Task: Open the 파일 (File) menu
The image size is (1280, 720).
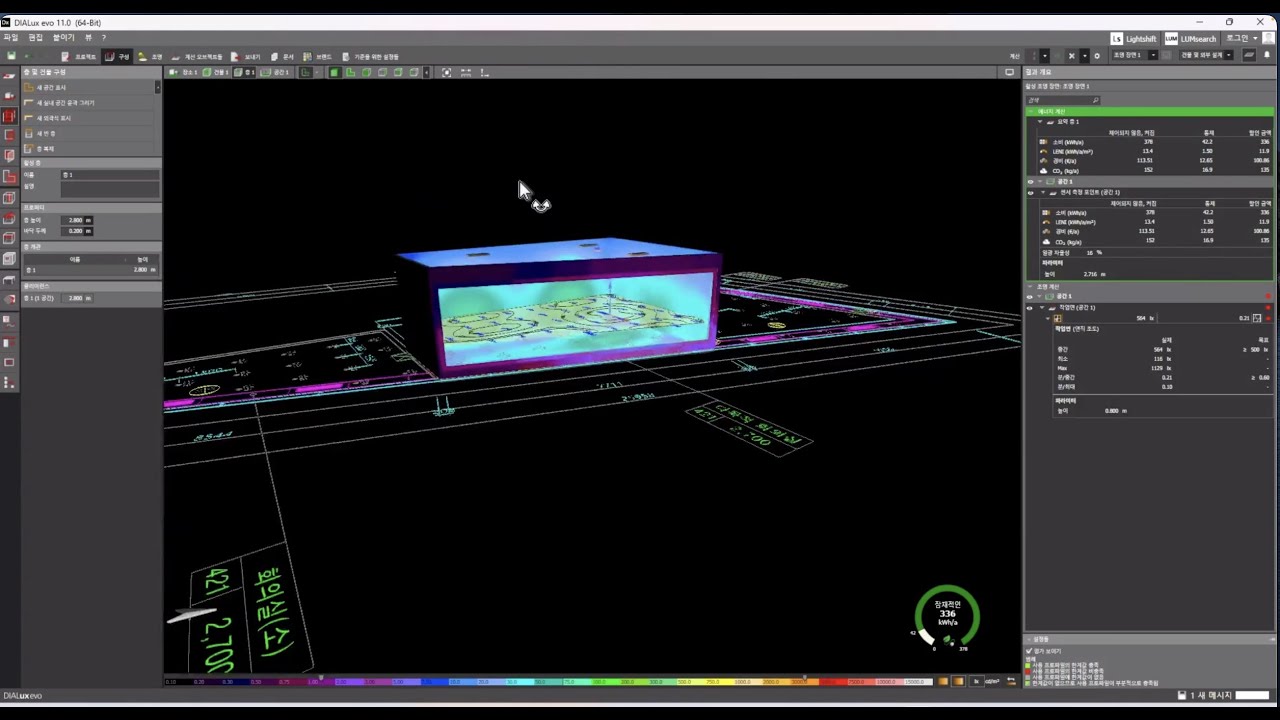Action: tap(11, 37)
